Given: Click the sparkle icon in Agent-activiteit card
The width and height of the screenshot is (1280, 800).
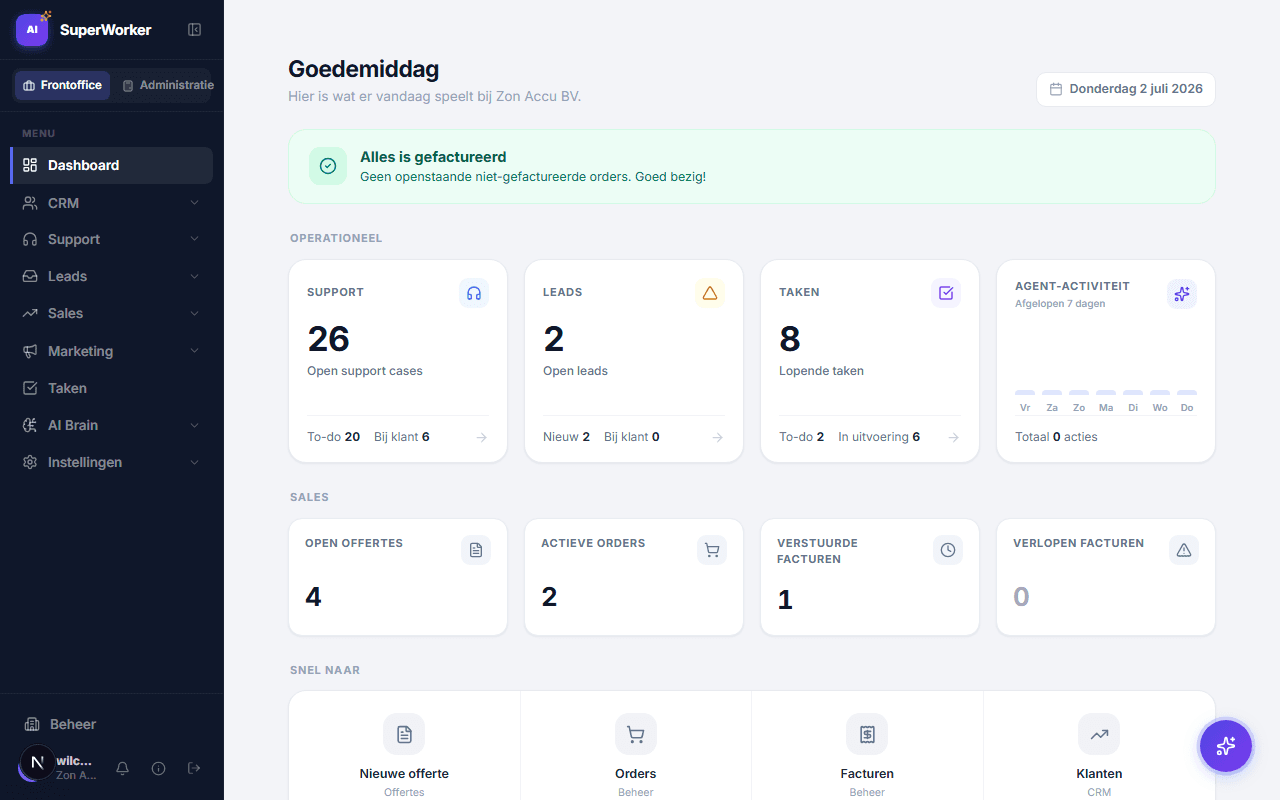Looking at the screenshot, I should (1182, 293).
